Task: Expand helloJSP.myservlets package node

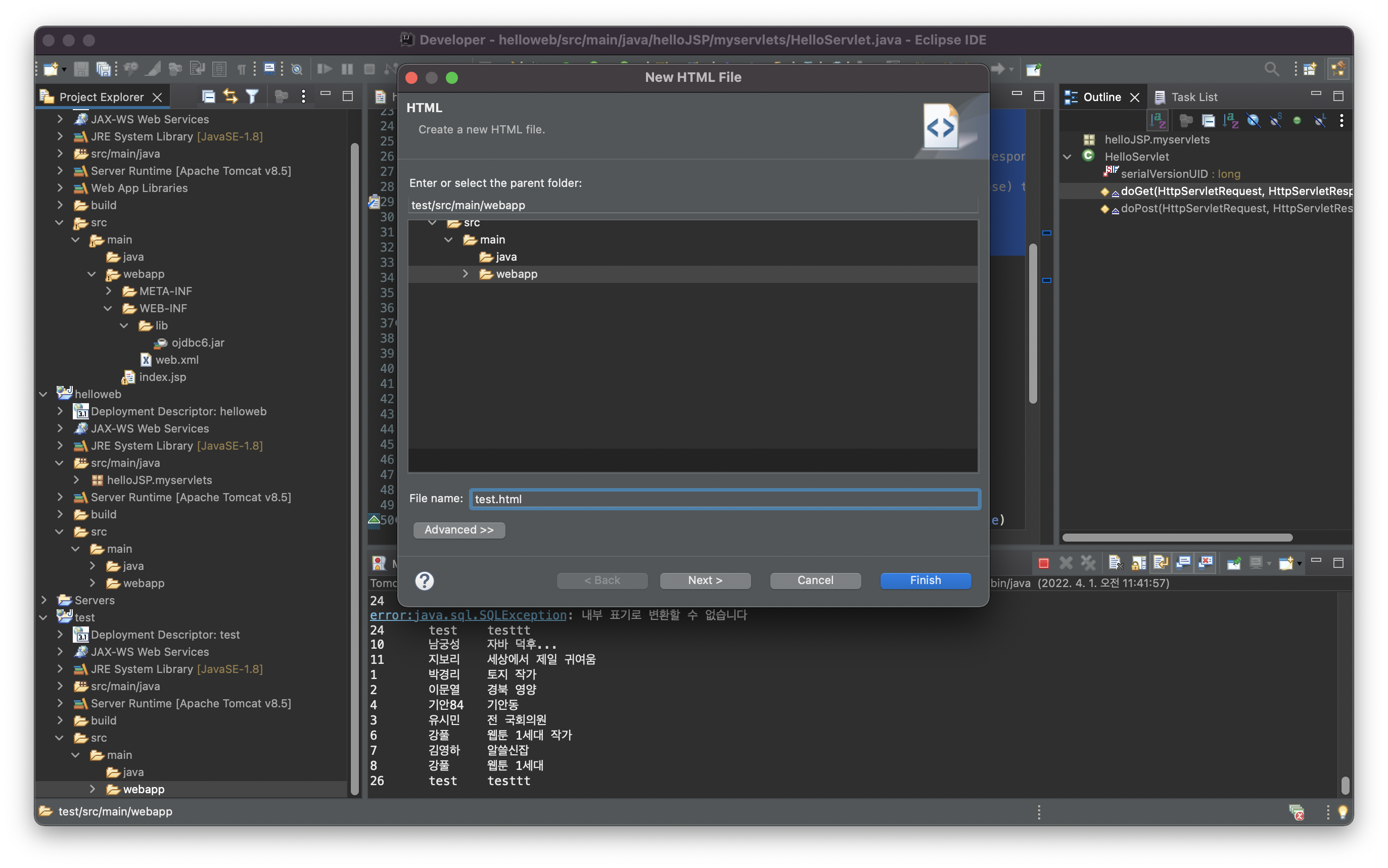Action: pos(76,480)
